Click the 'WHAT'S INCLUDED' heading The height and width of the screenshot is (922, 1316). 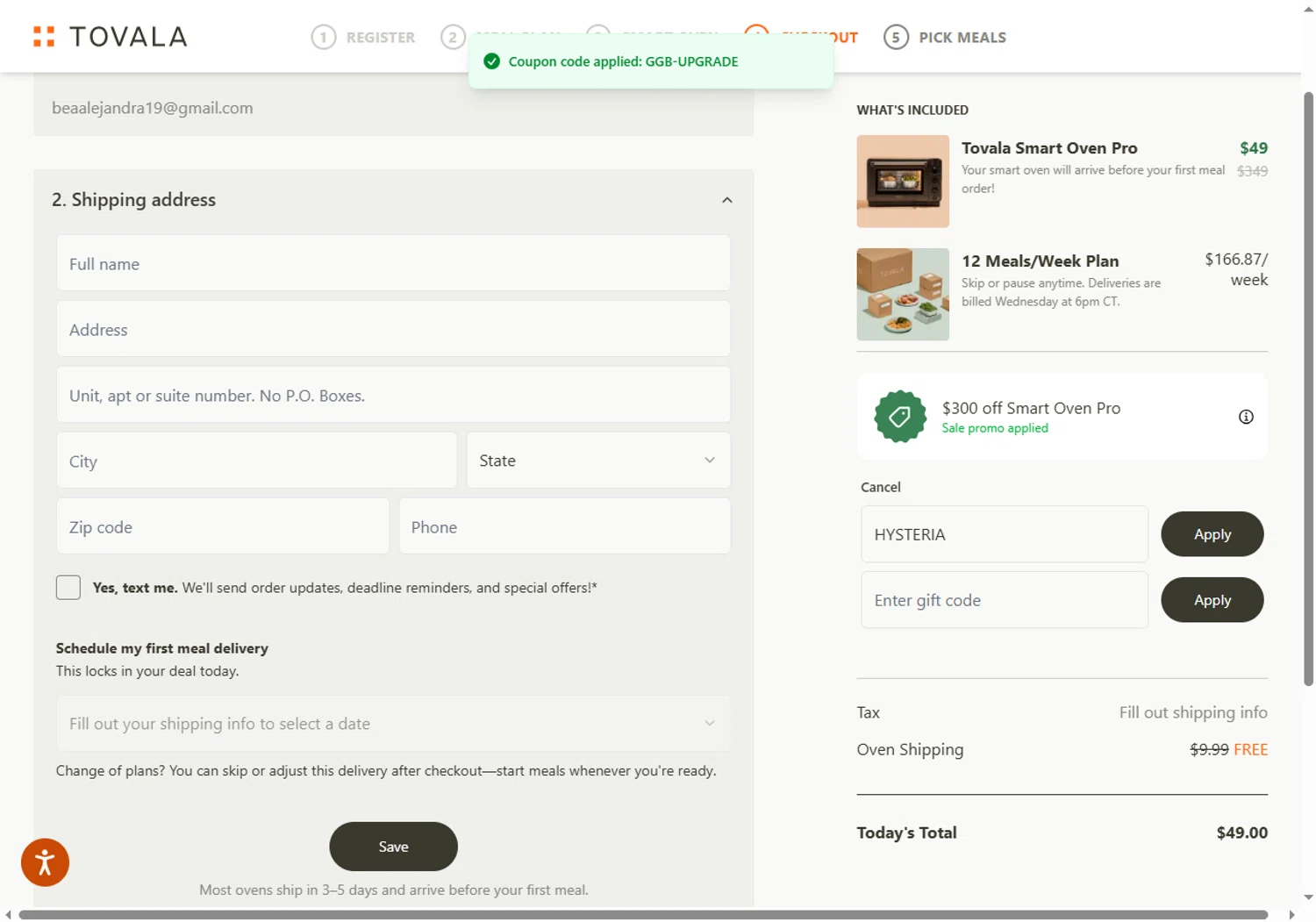(x=912, y=110)
